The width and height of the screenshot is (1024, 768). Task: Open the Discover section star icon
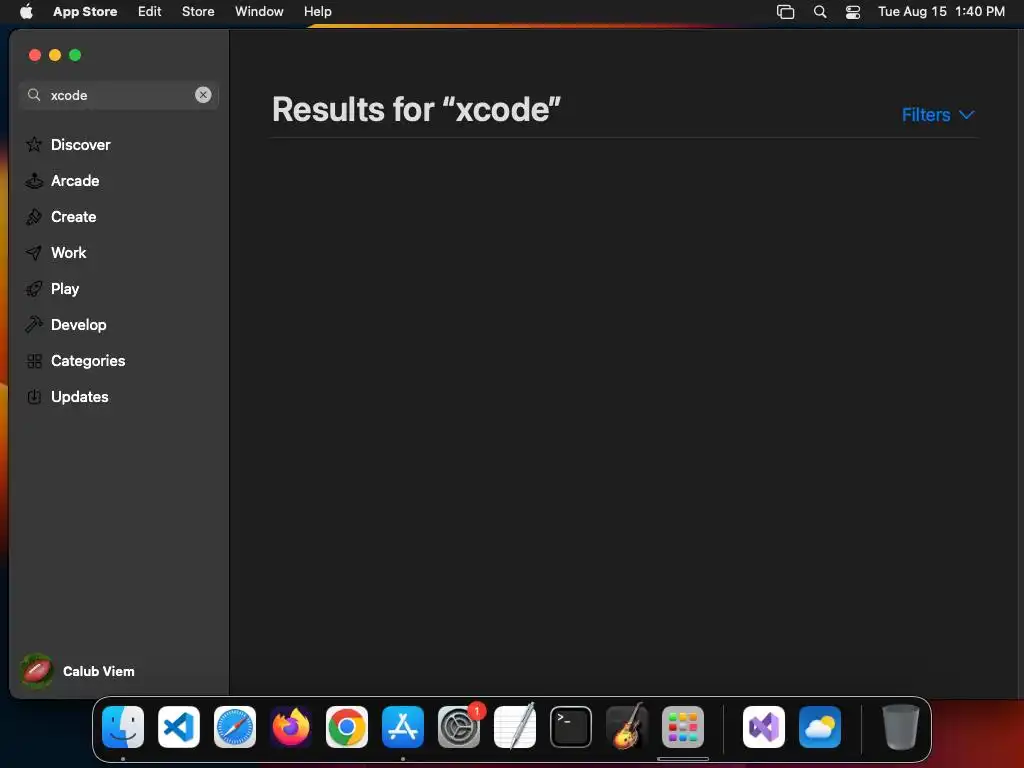[x=34, y=144]
